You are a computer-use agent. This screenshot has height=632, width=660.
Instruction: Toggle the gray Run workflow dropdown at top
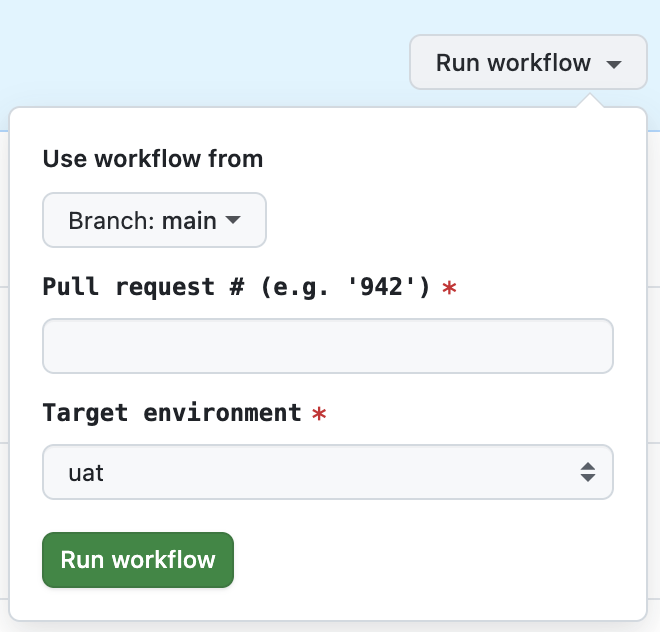click(x=528, y=63)
